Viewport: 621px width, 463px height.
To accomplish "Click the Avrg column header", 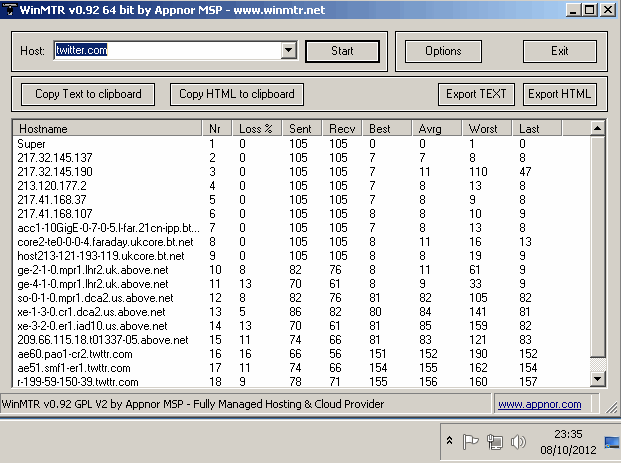I will pyautogui.click(x=437, y=129).
